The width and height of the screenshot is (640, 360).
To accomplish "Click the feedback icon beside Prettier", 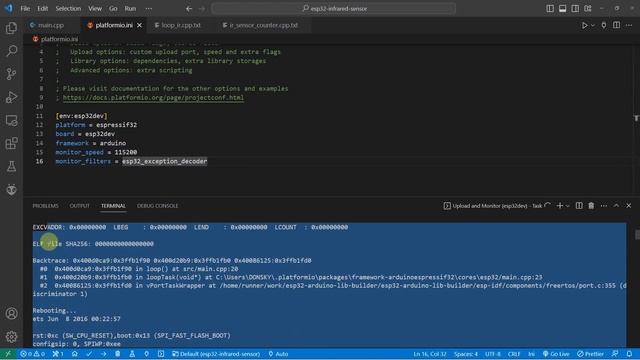I will coord(615,354).
